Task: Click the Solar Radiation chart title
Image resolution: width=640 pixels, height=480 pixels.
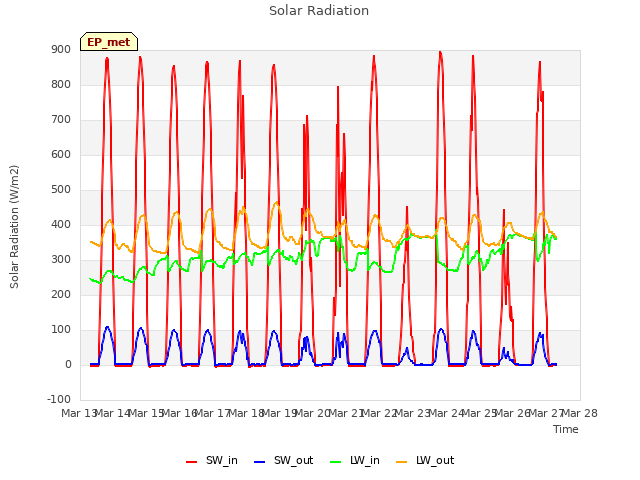Action: pos(319,11)
